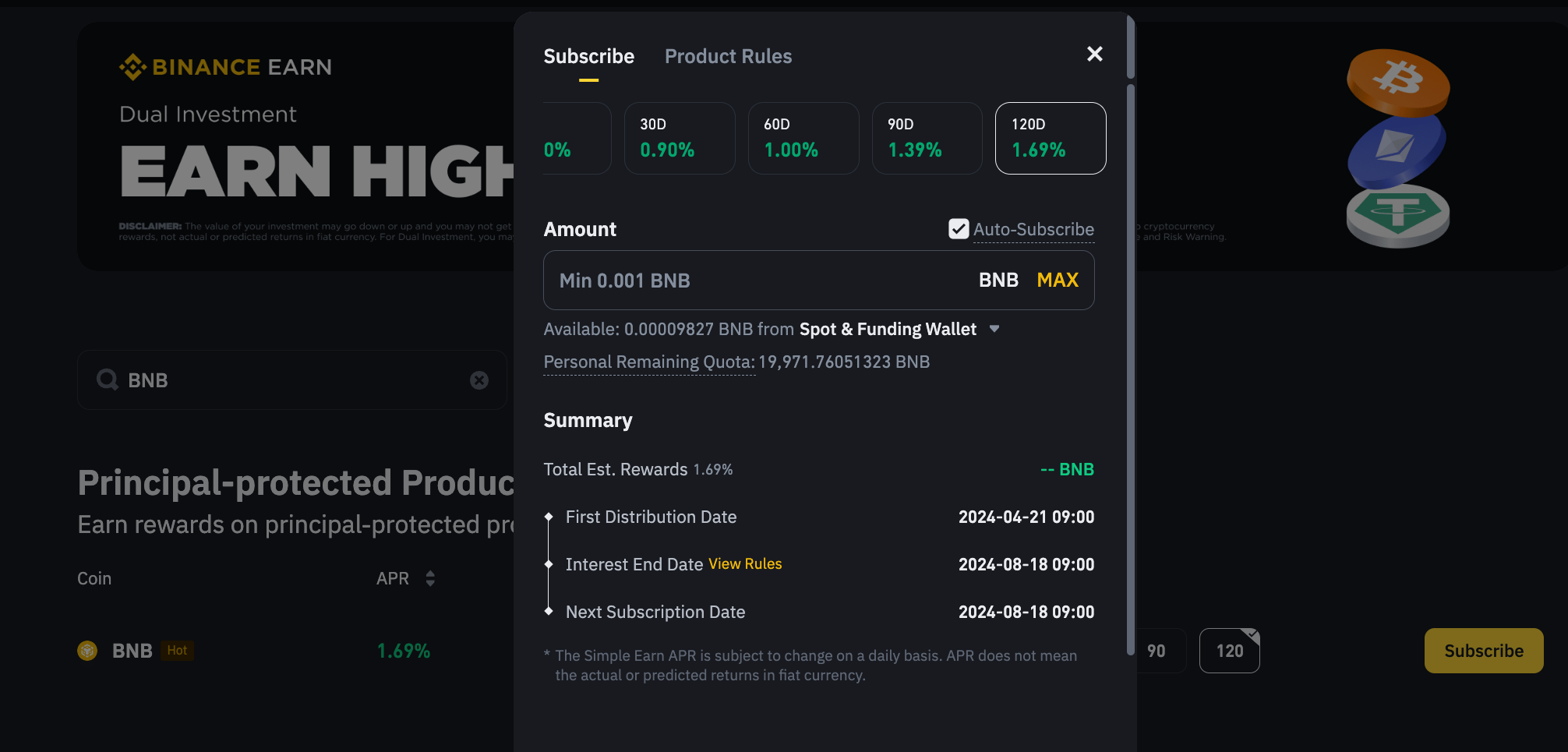Click the dialog's vertical scrollbar
The height and width of the screenshot is (752, 1568).
[x=1131, y=370]
